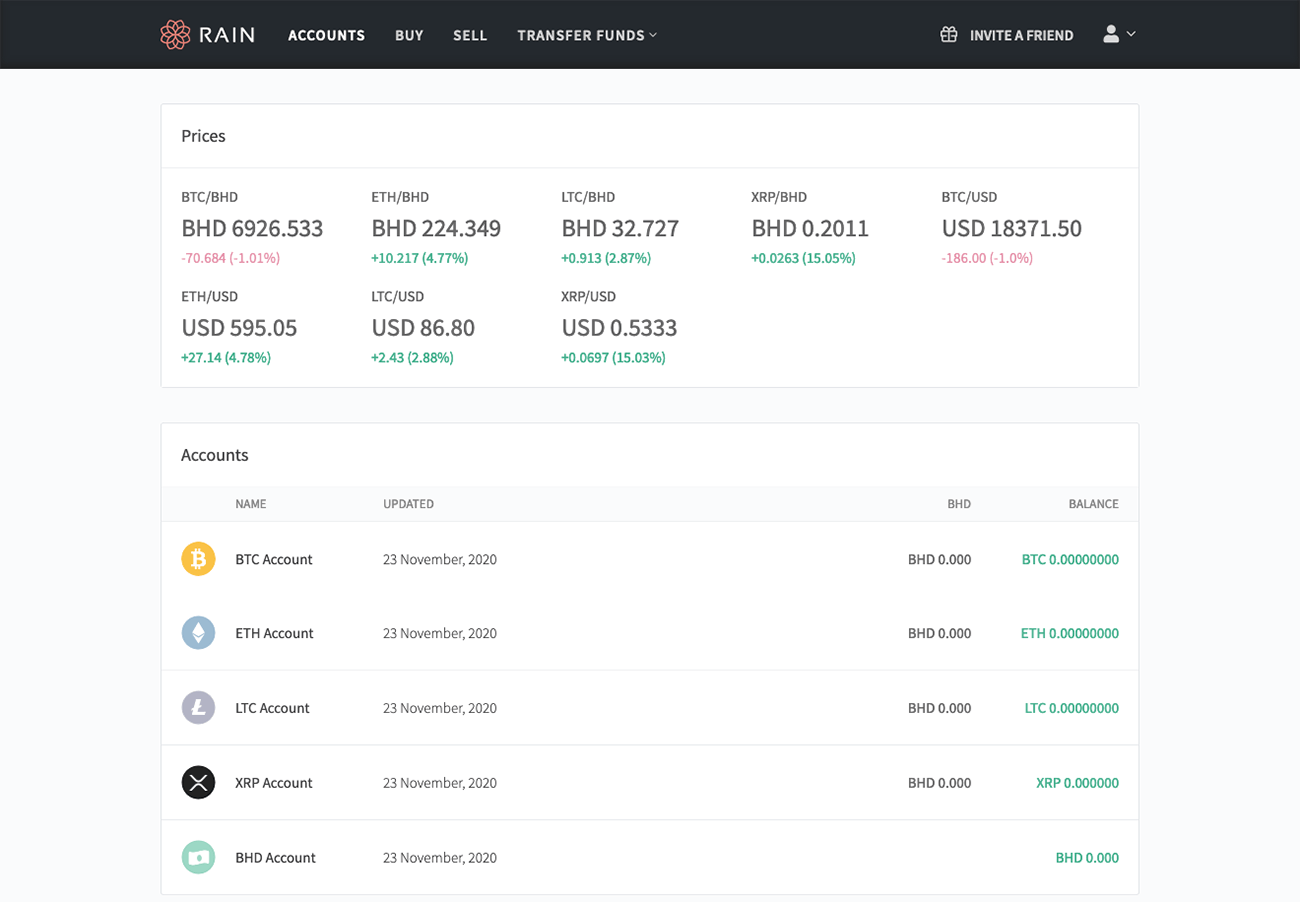Click the +0.913 (2.87%) change
This screenshot has height=902, width=1300.
click(x=606, y=258)
